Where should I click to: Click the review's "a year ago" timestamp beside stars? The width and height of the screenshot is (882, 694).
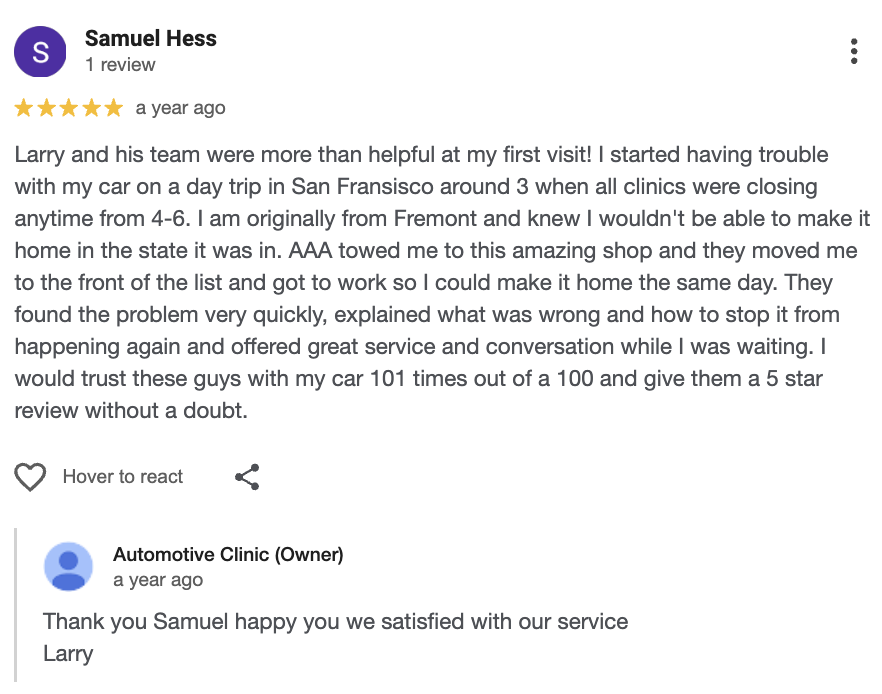pyautogui.click(x=181, y=108)
